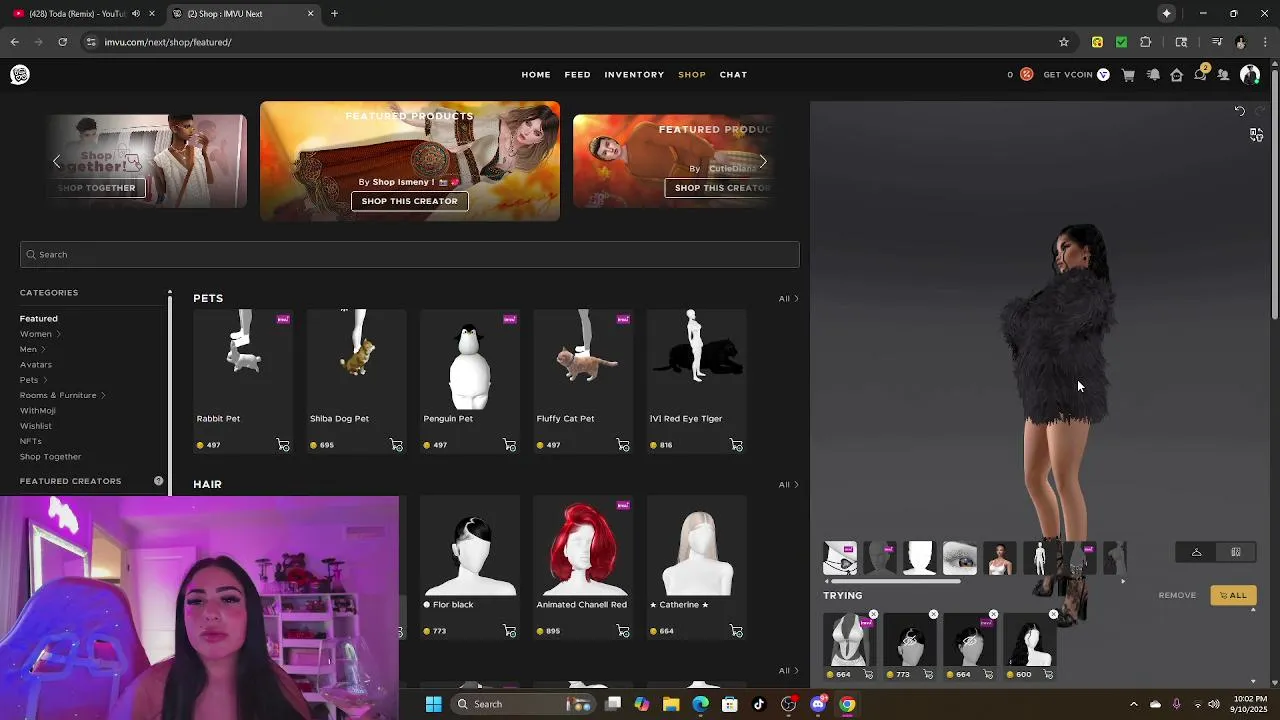
Task: Expand the Rooms & Furniture category
Action: [63, 395]
